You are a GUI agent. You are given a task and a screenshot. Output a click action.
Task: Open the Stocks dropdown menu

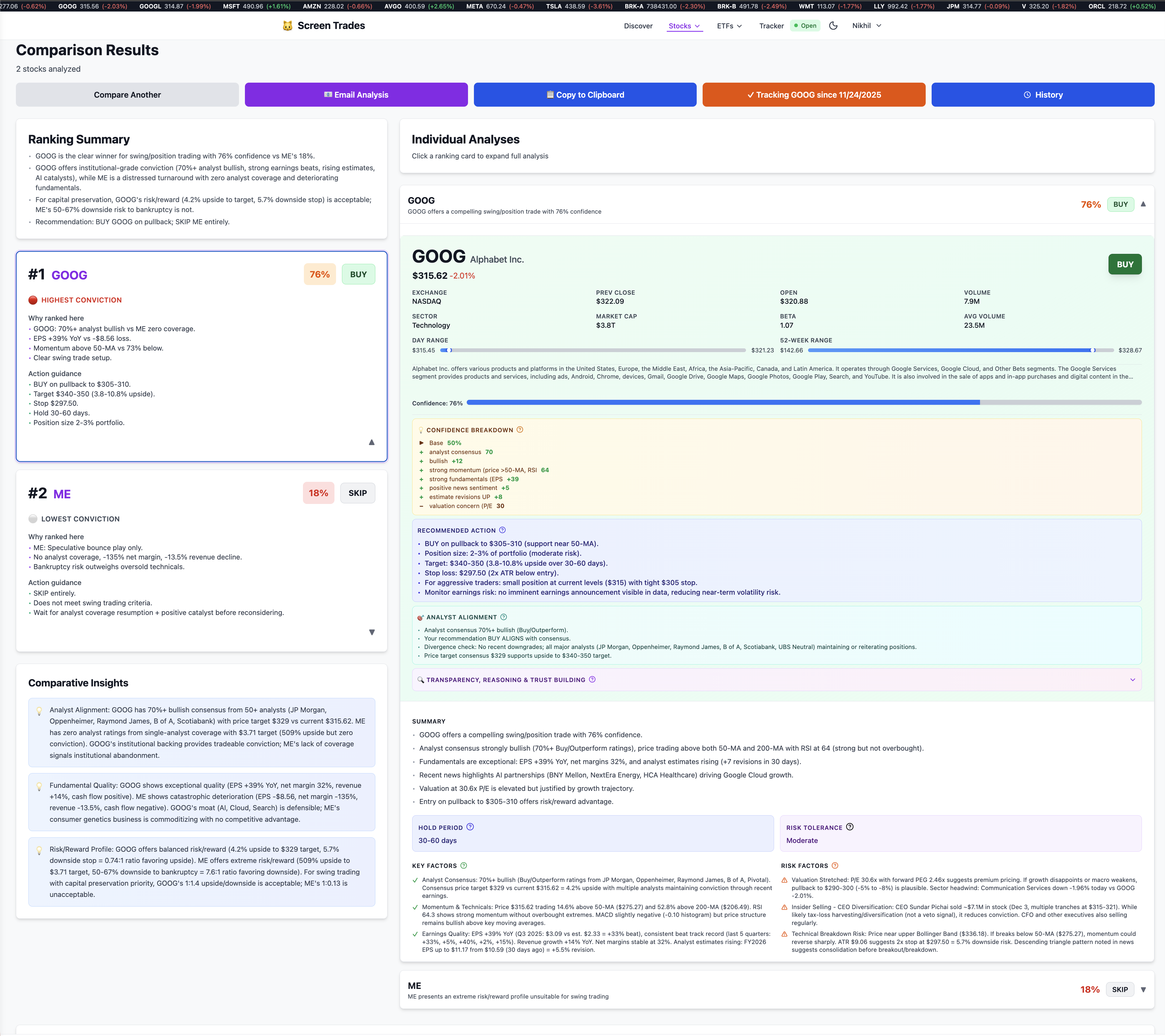(685, 26)
